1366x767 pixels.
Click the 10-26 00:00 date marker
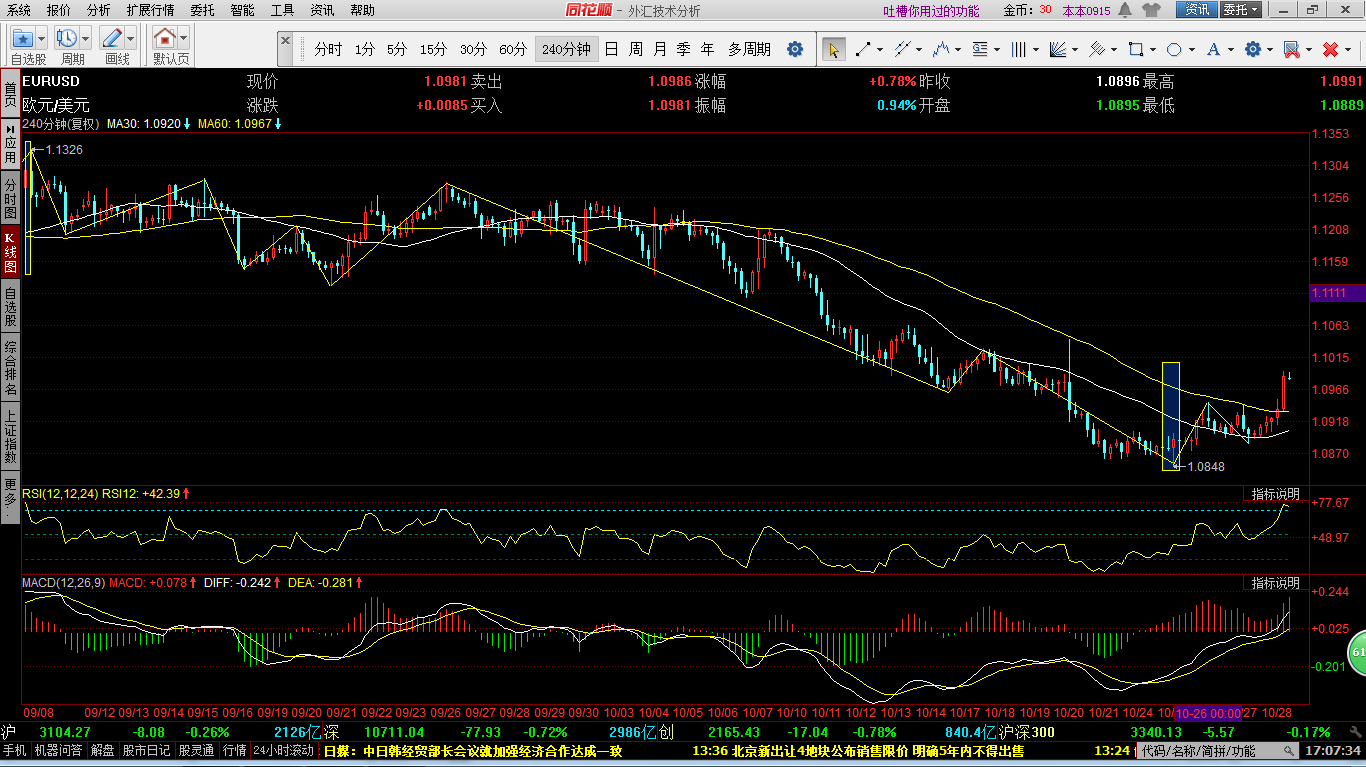click(x=1208, y=713)
